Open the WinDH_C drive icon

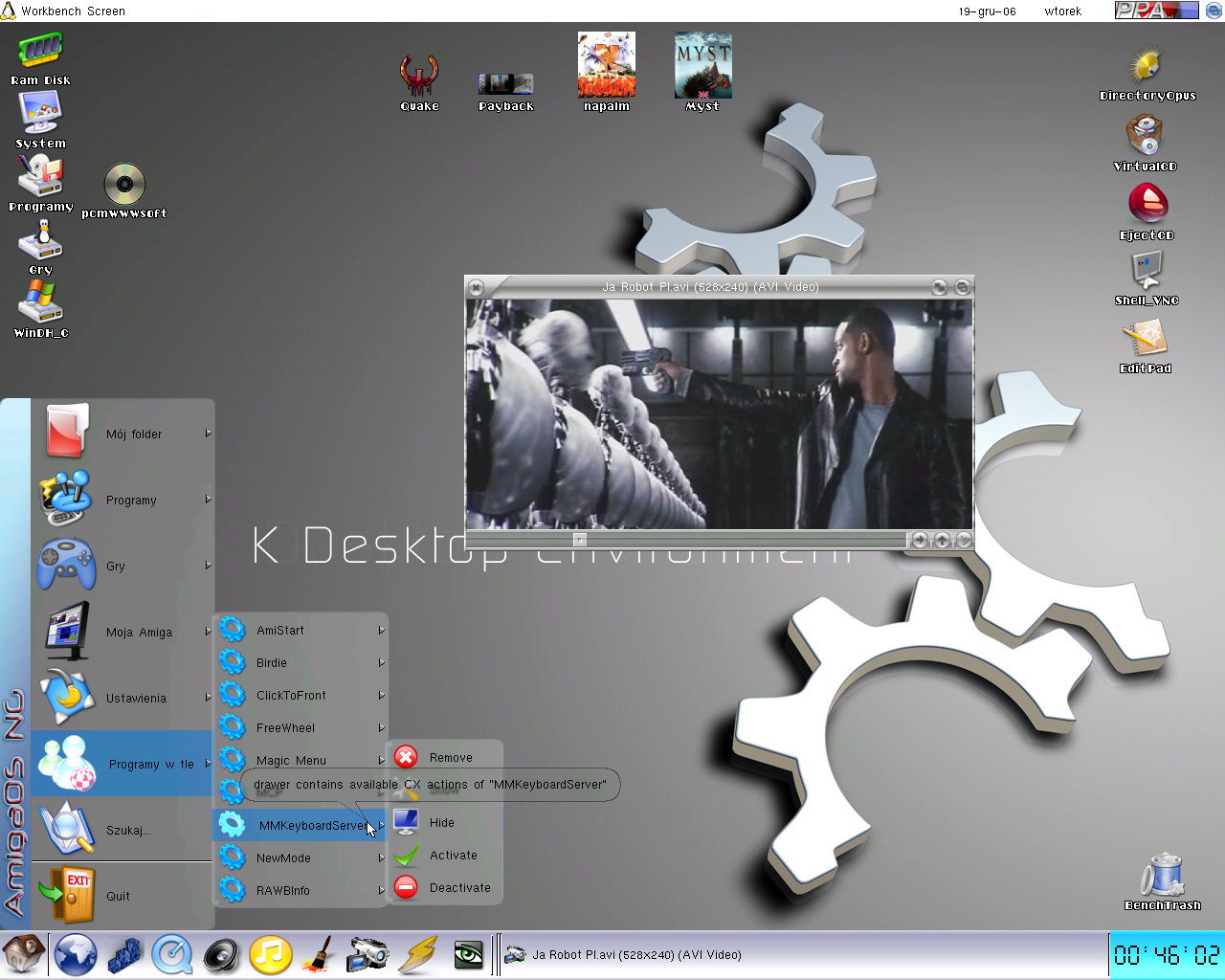pyautogui.click(x=40, y=308)
